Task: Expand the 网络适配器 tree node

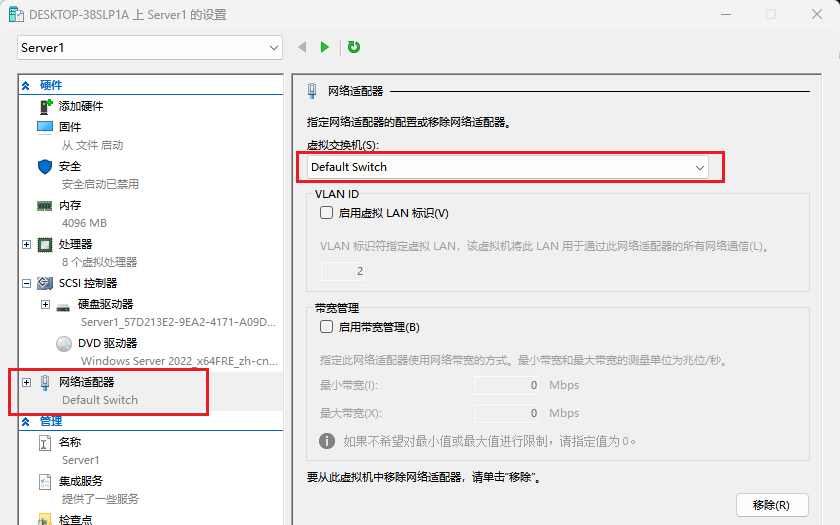Action: pyautogui.click(x=26, y=382)
